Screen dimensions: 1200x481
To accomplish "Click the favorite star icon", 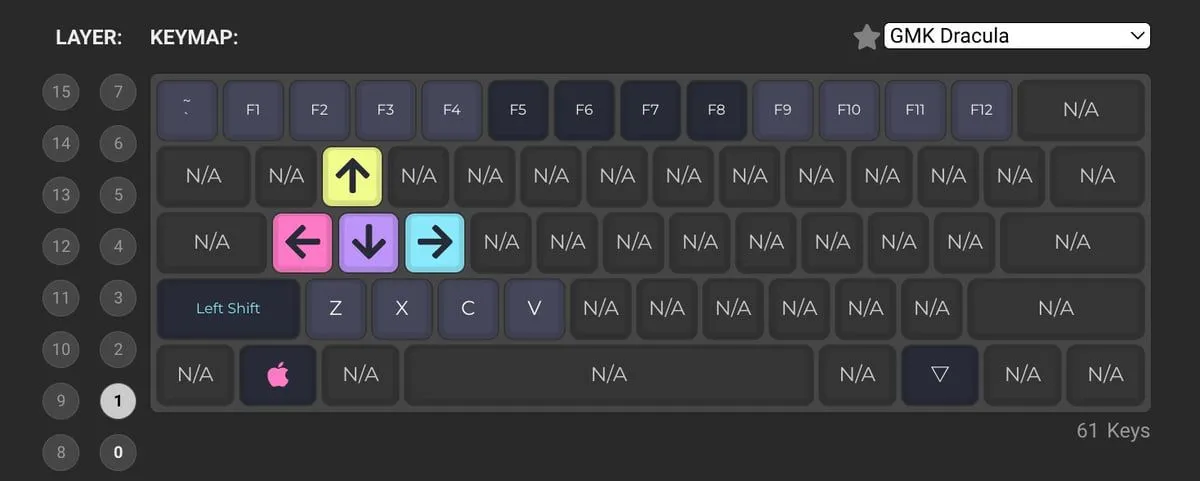I will click(866, 37).
